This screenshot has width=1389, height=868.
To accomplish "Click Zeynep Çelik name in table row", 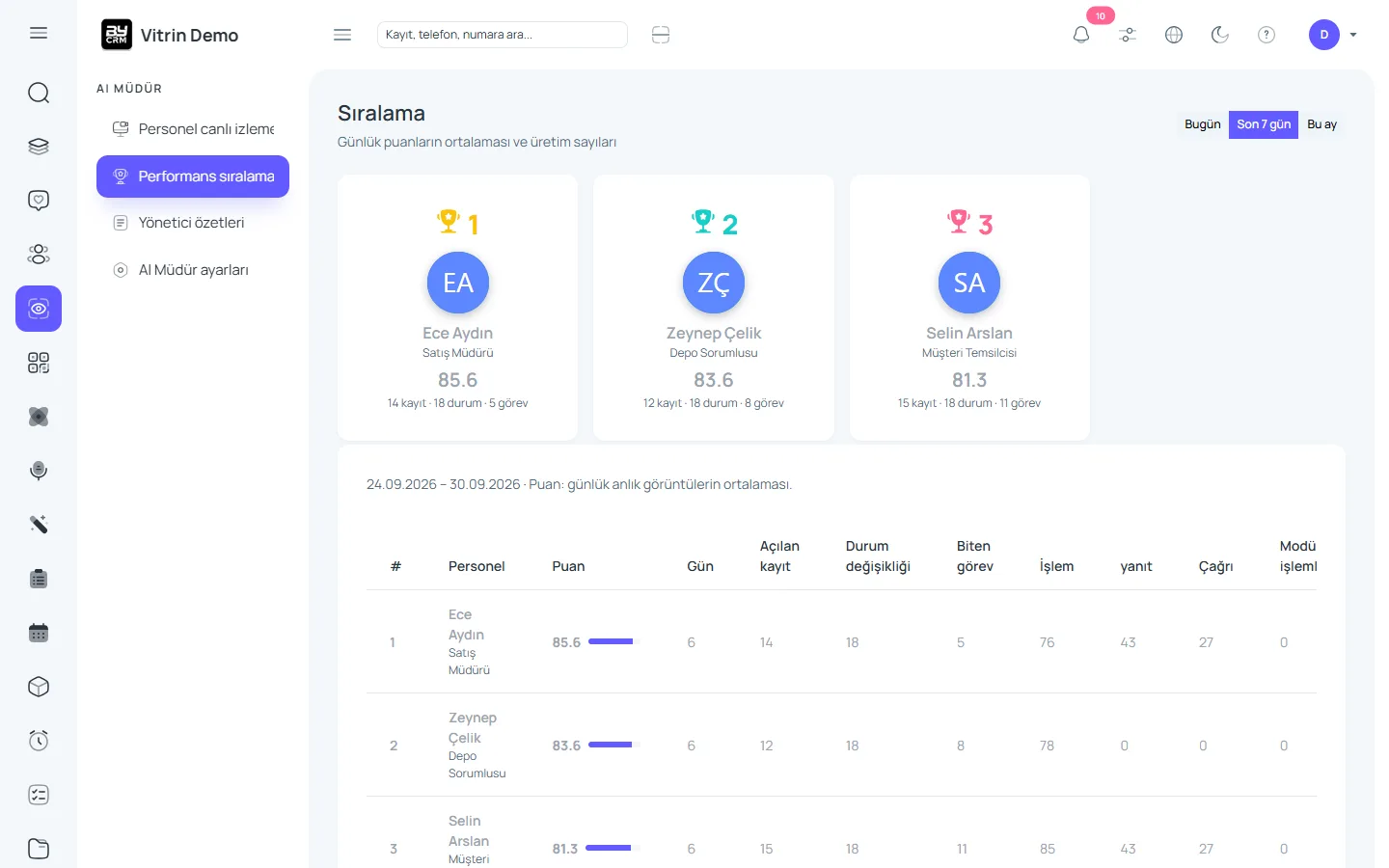I will (x=473, y=728).
